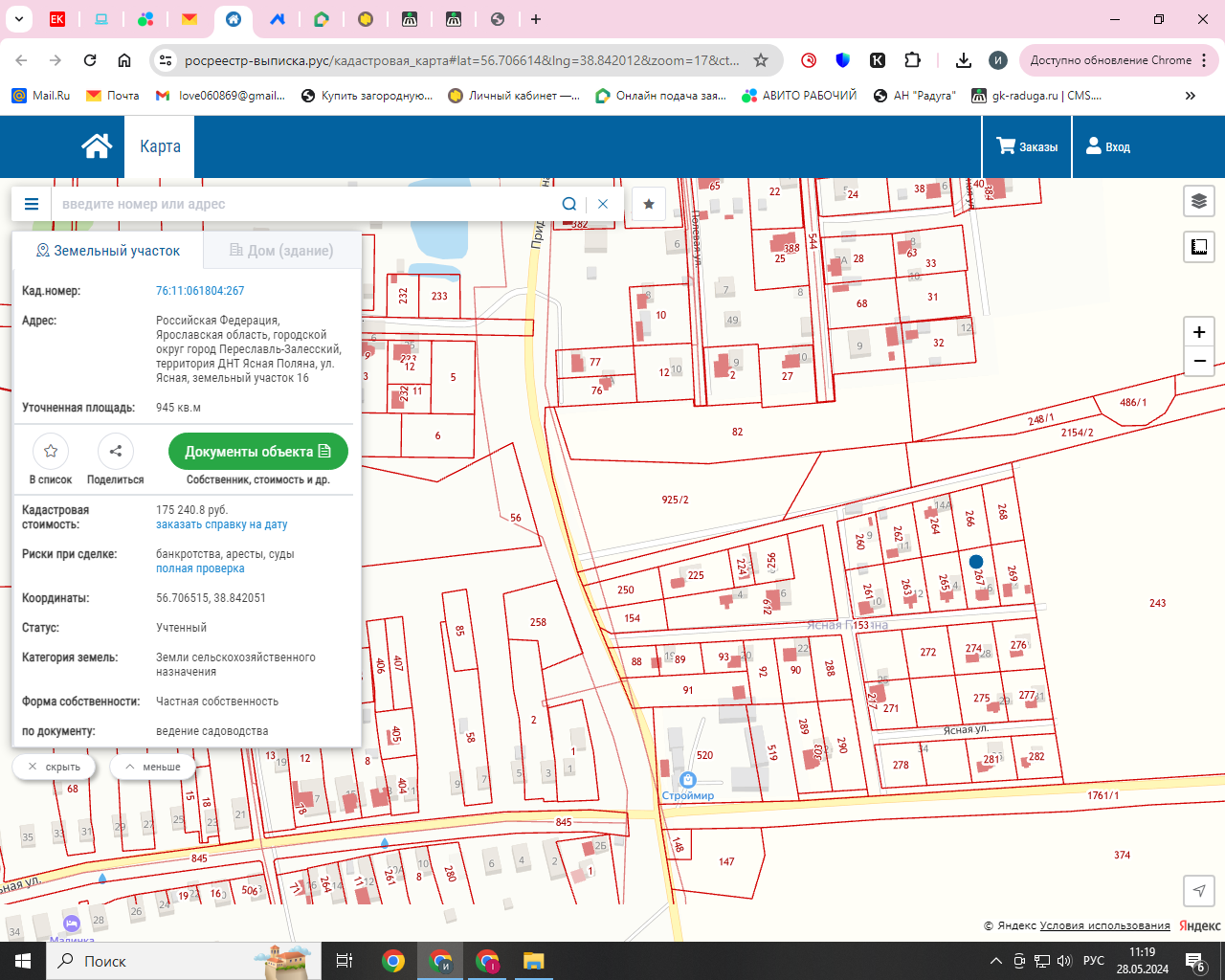The image size is (1225, 980).
Task: Click the measurement ruler tool icon
Action: [1199, 247]
